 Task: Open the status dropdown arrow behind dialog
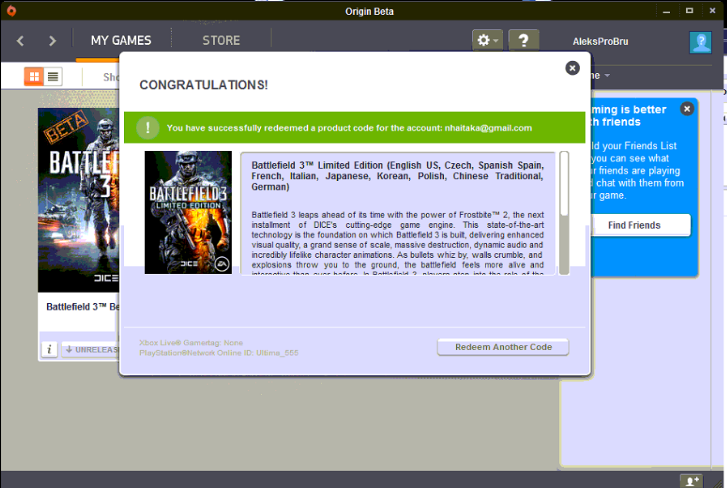607,76
